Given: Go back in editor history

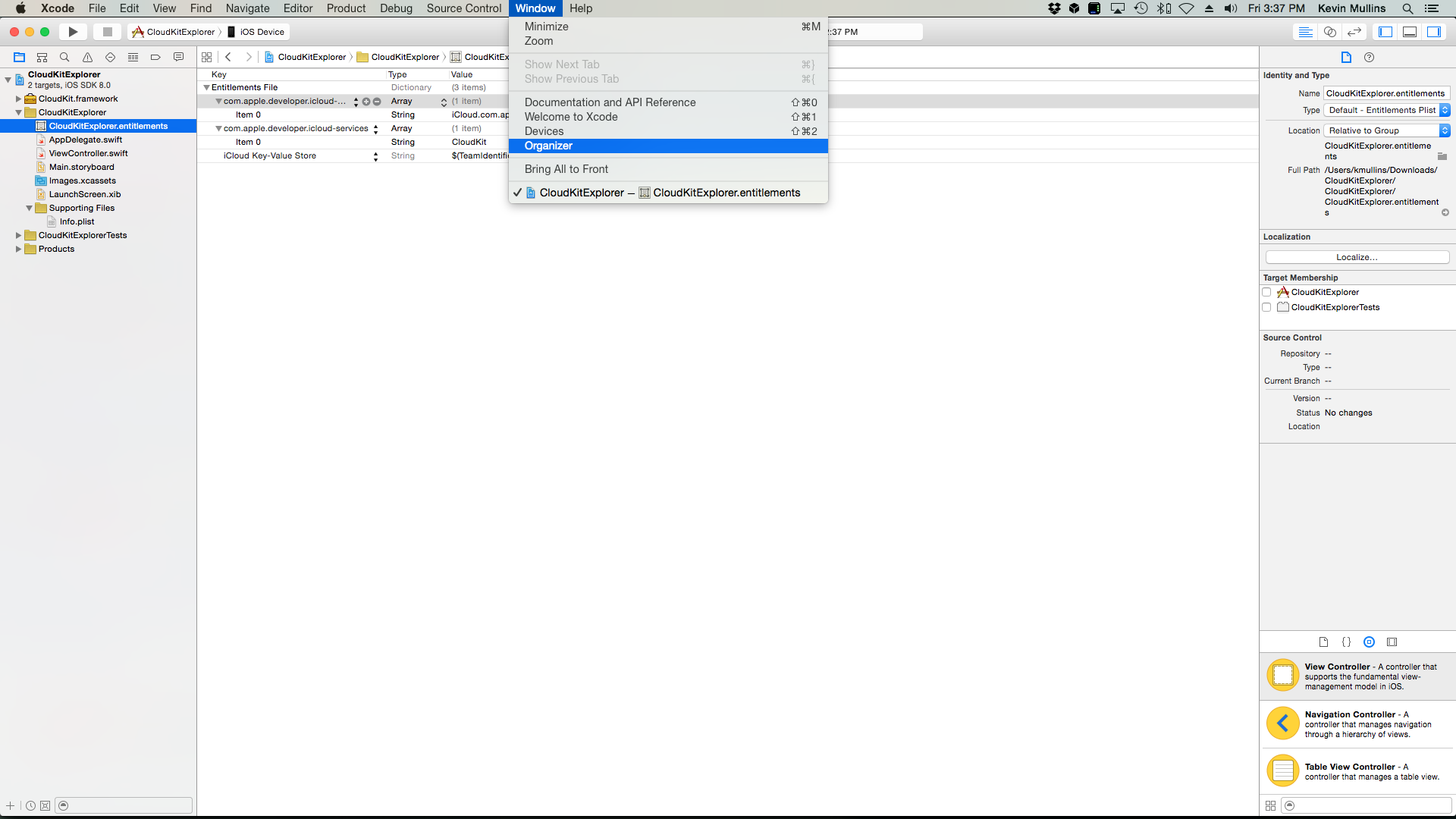Looking at the screenshot, I should click(227, 57).
